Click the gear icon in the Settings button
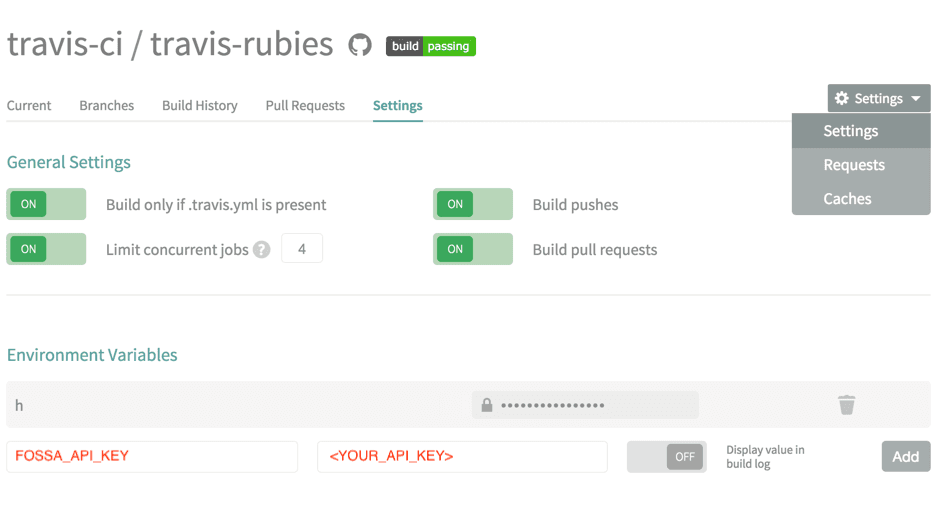 [842, 98]
